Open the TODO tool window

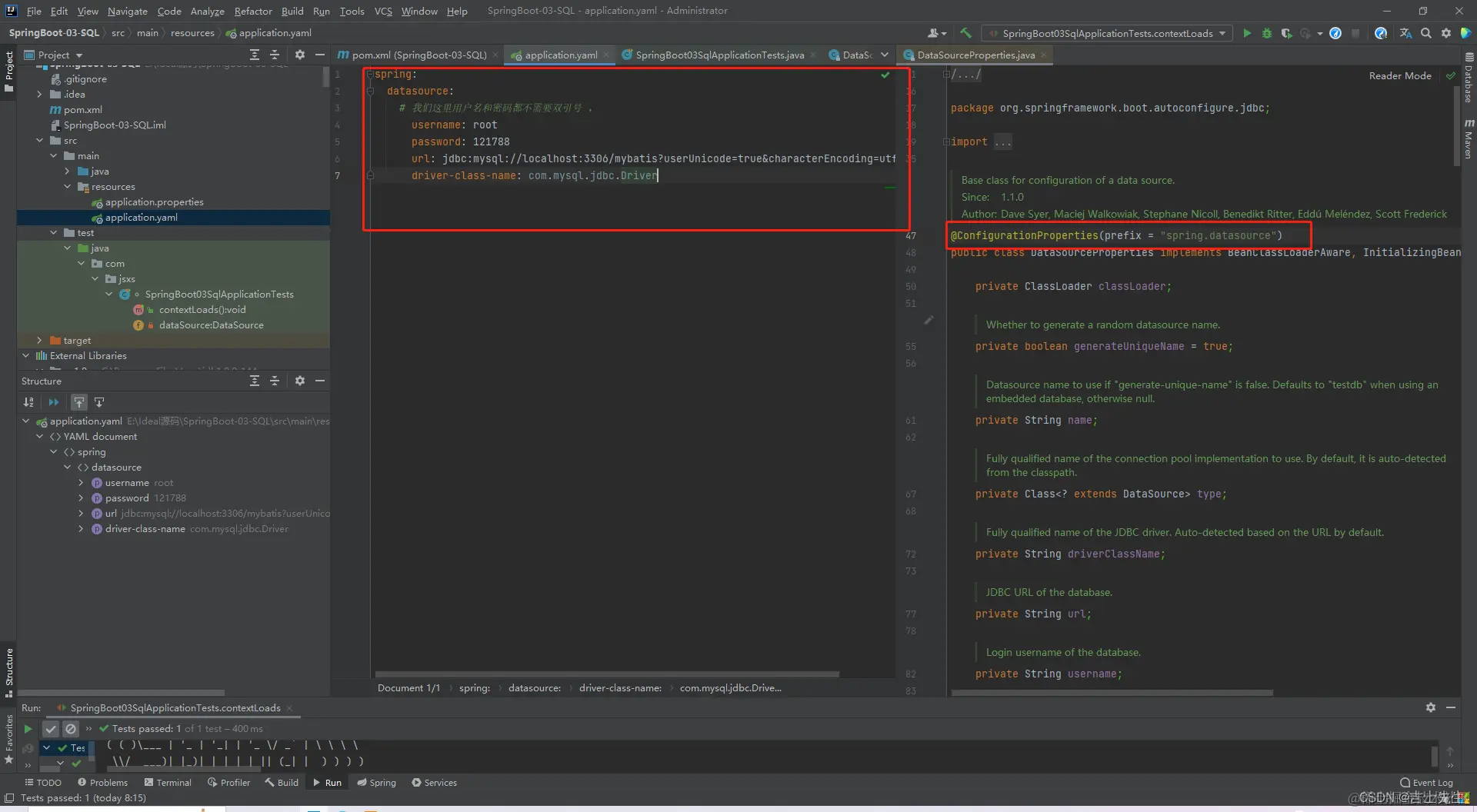(x=43, y=783)
